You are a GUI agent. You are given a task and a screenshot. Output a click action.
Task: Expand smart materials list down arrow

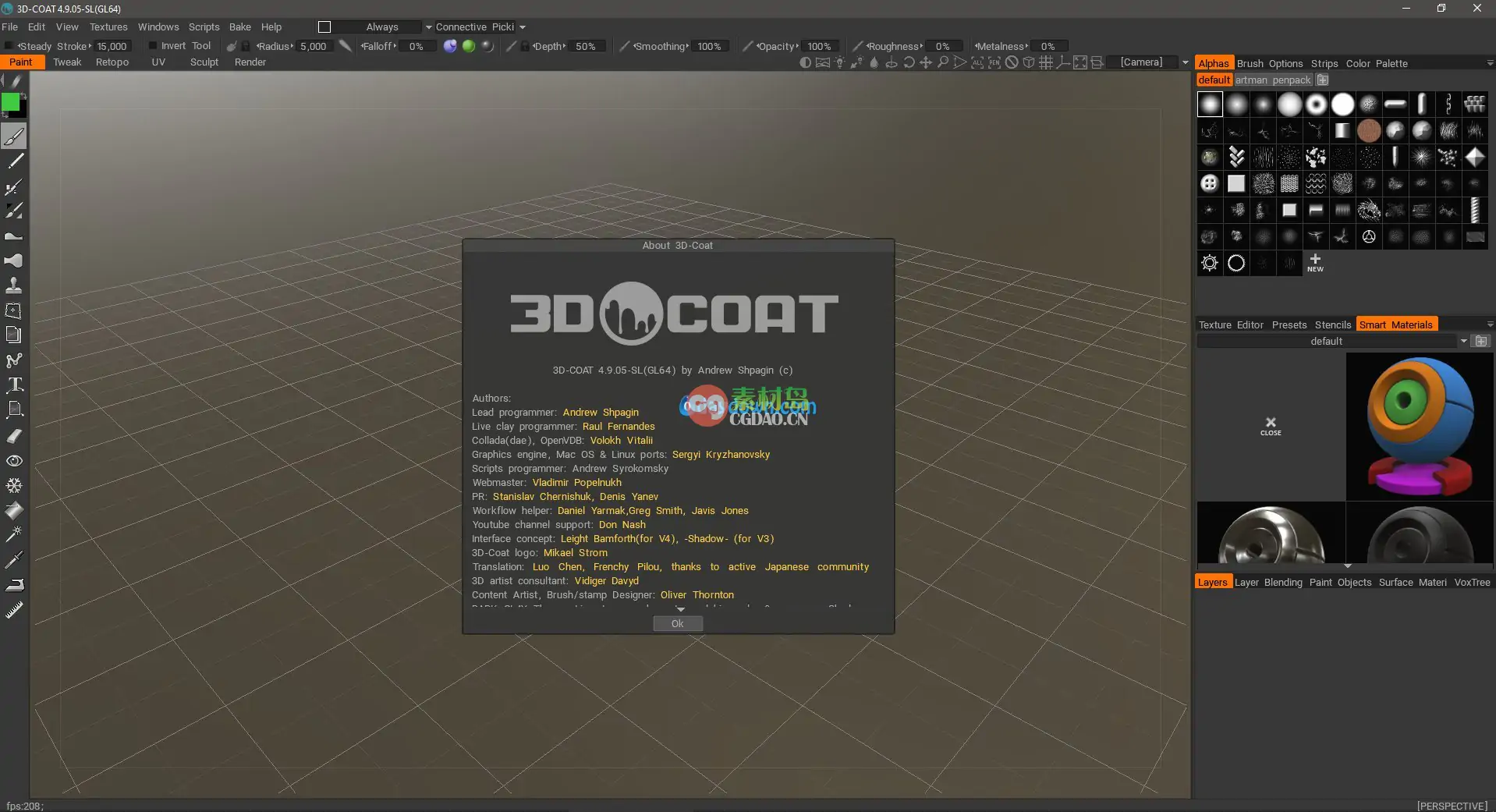(x=1347, y=566)
